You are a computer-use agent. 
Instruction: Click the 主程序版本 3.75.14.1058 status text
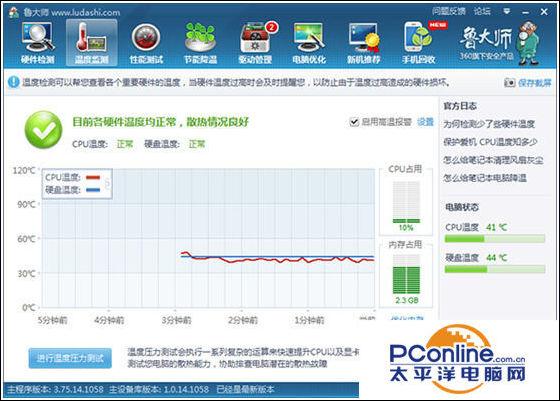pyautogui.click(x=55, y=389)
